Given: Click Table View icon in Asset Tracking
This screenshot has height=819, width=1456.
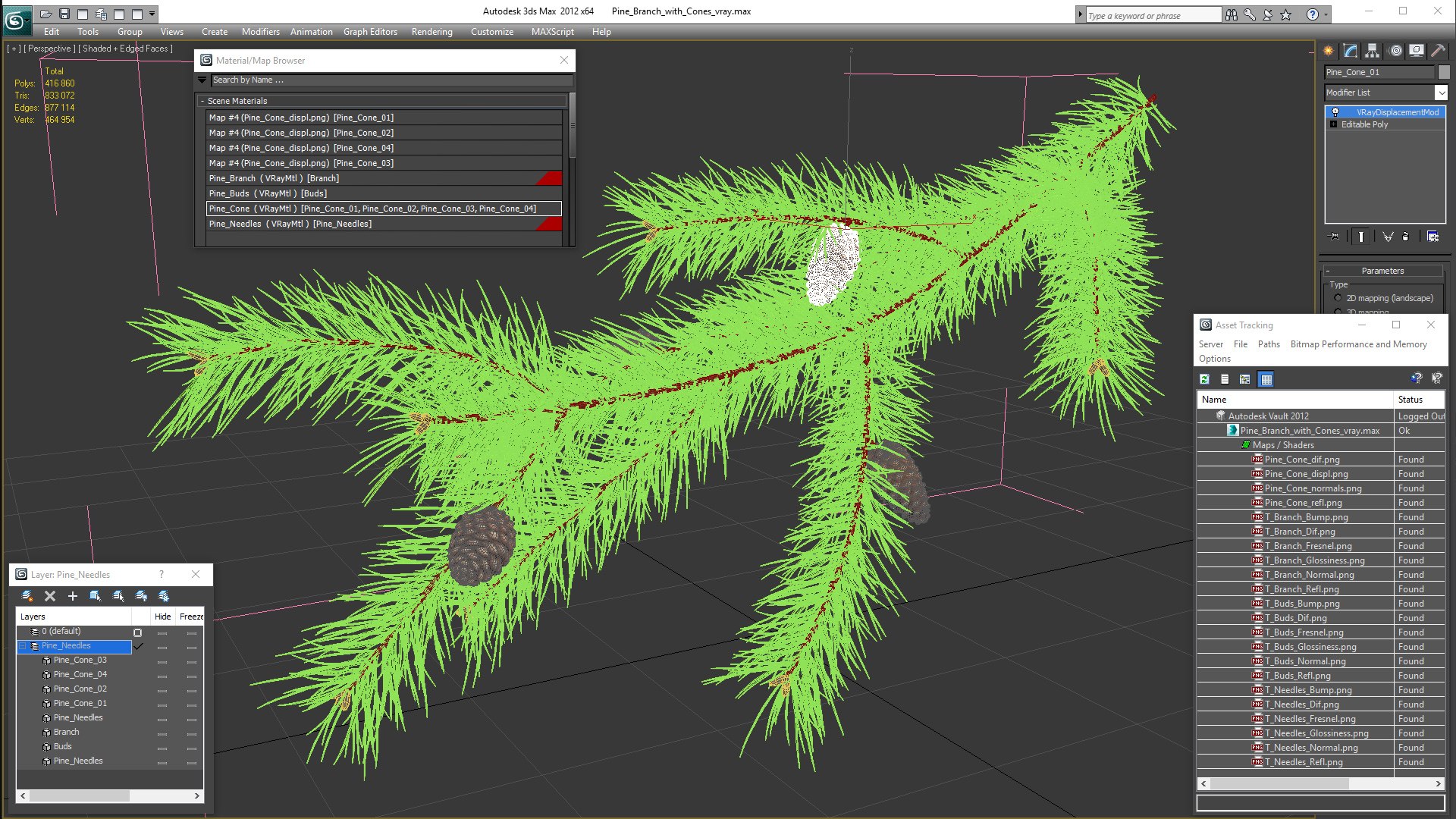Looking at the screenshot, I should (x=1266, y=379).
